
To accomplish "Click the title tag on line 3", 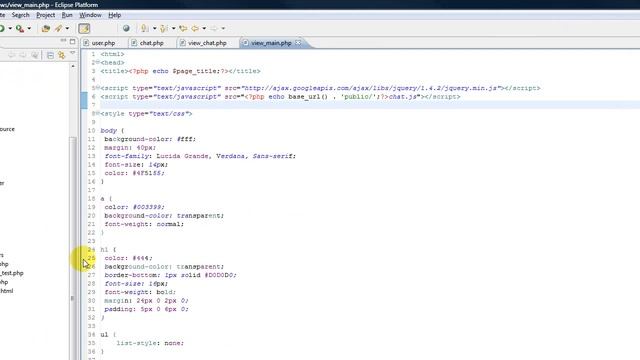I will tap(180, 71).
